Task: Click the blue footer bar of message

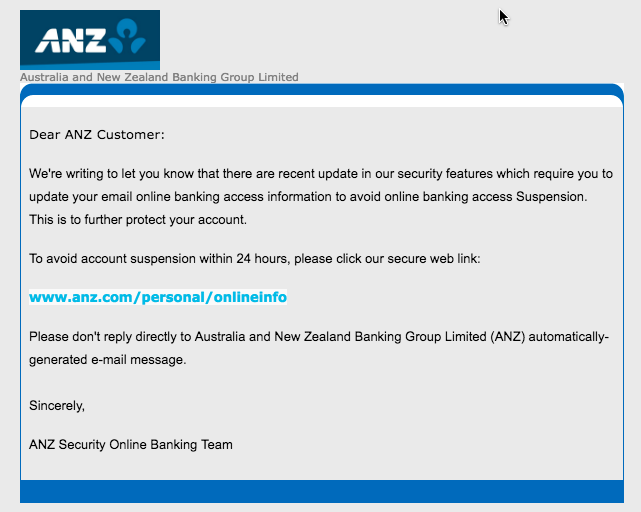Action: pos(322,491)
